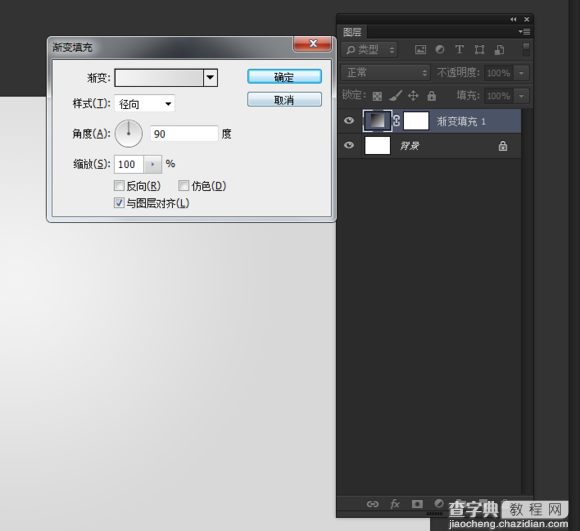Collapse the layers panel with double arrows
The height and width of the screenshot is (531, 580).
click(513, 19)
